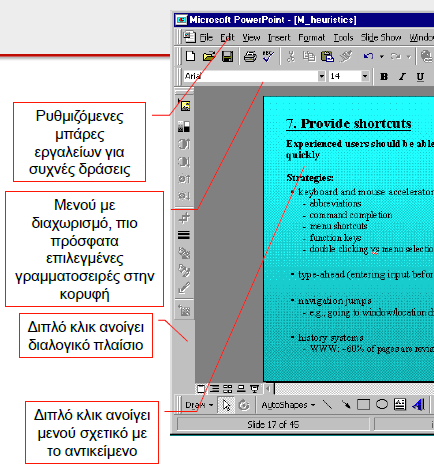Click the Recolor Picture icon

[184, 253]
